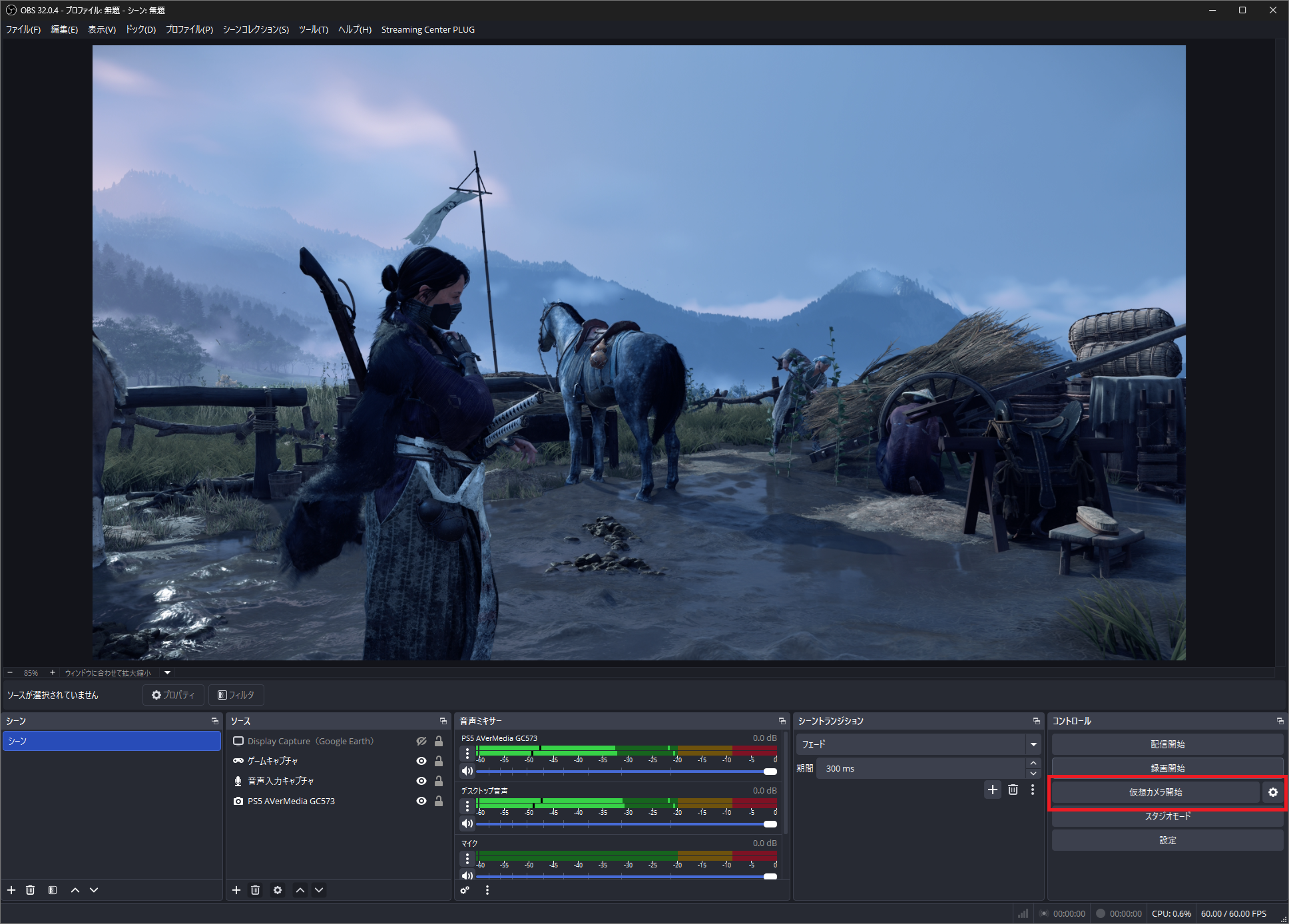Open virtual camera settings gear
Screen dimensions: 1289x924
click(1272, 792)
